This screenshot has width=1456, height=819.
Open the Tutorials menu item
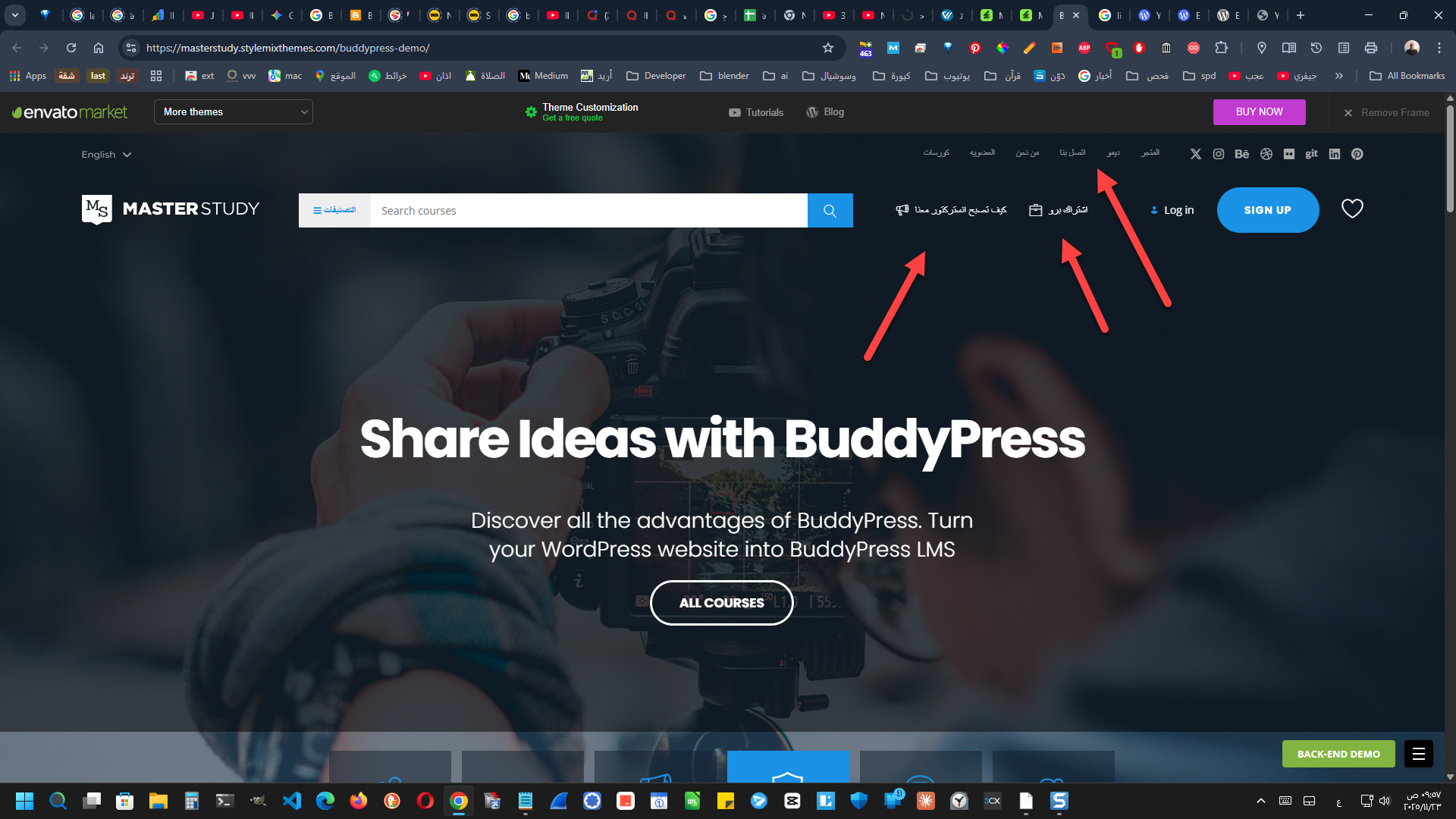tap(756, 112)
